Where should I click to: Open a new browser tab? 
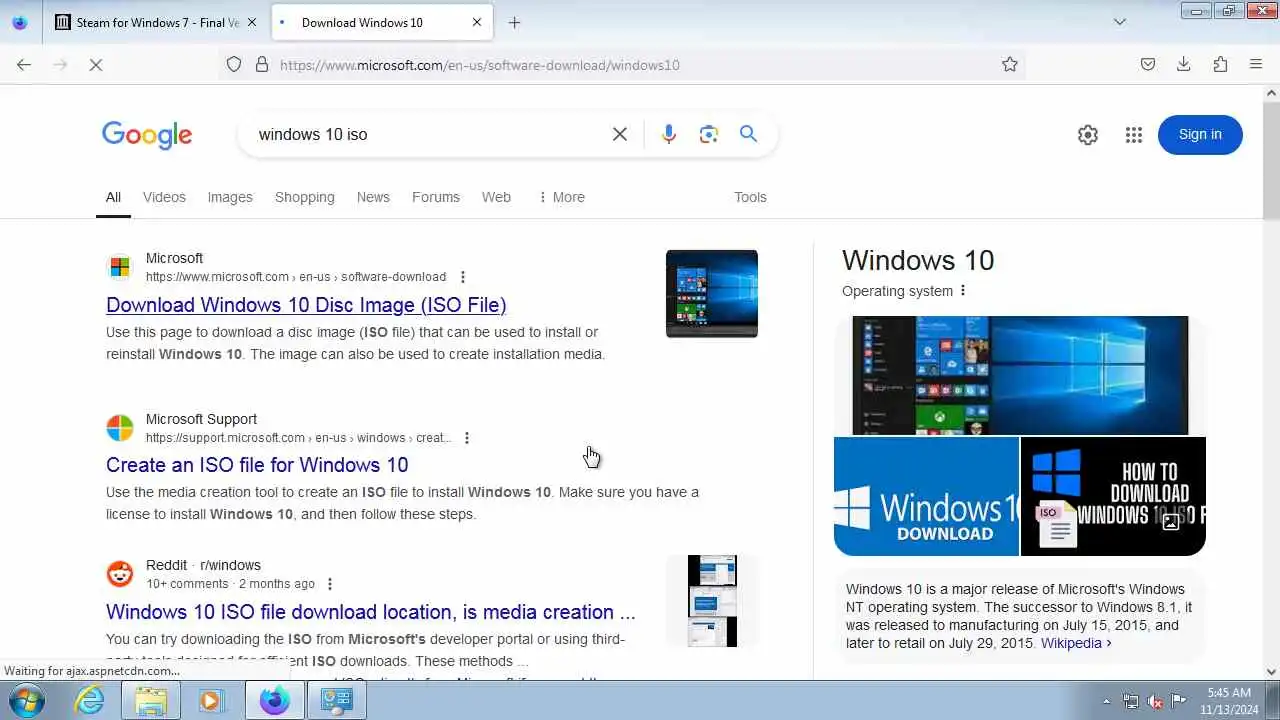coord(514,22)
